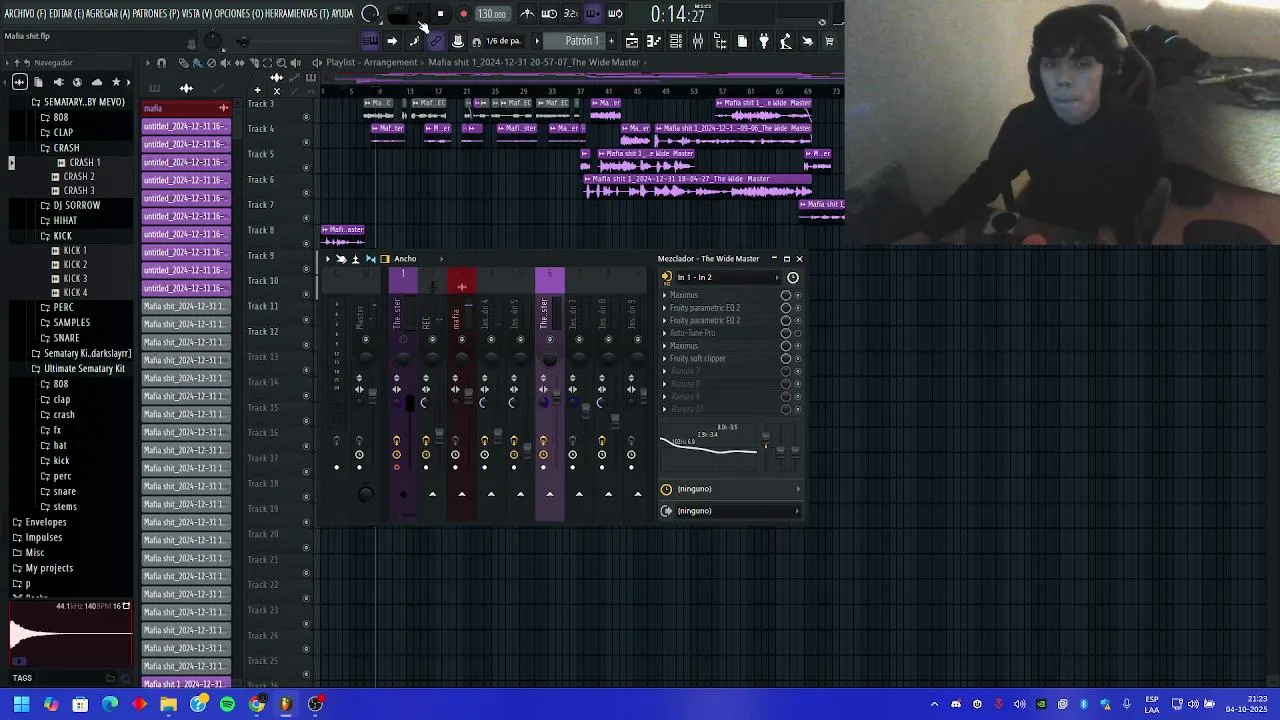This screenshot has height=720, width=1280.
Task: Click the latency clock icon in mixer
Action: pos(793,277)
